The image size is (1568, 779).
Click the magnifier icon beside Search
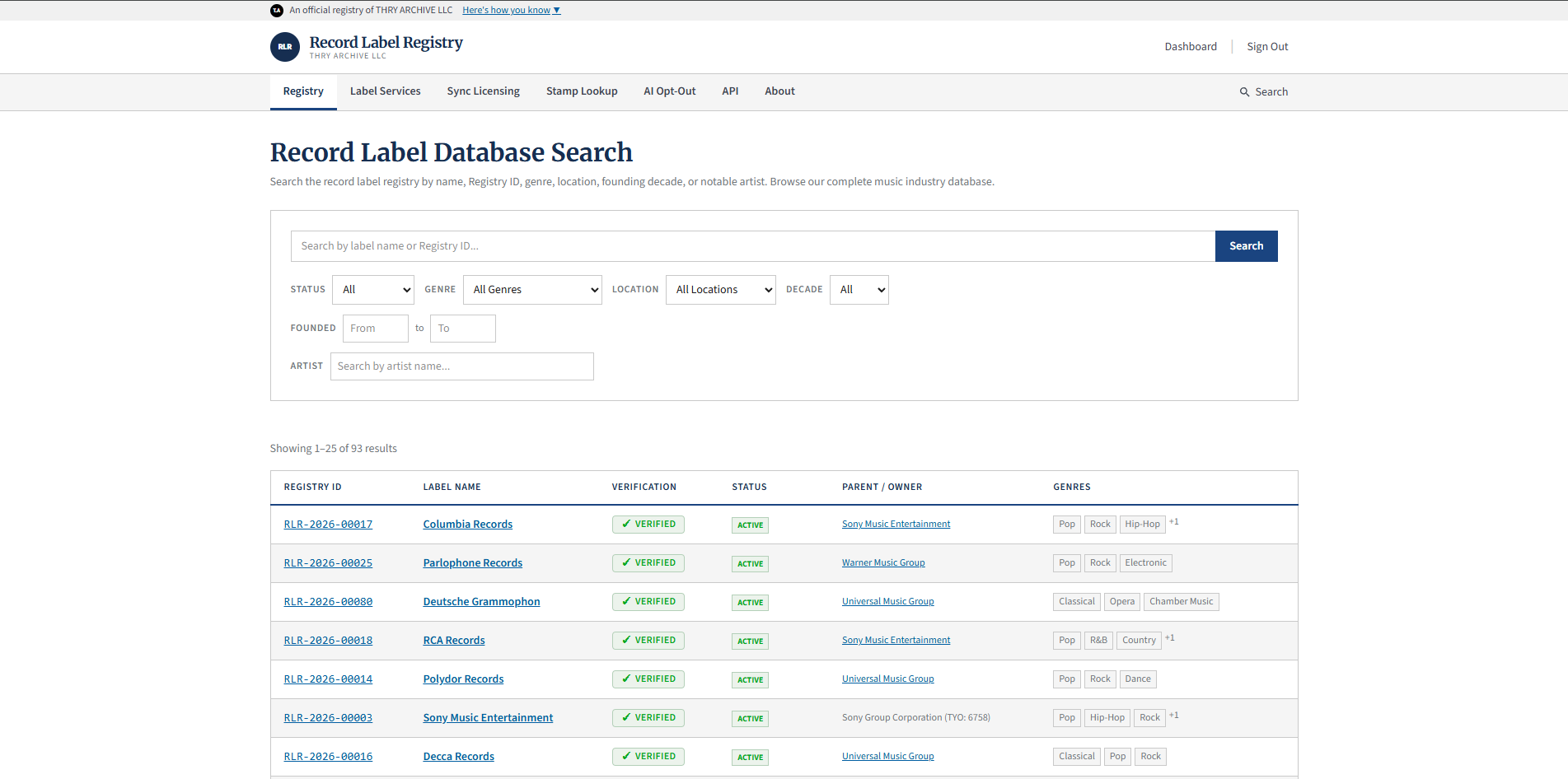click(1244, 92)
